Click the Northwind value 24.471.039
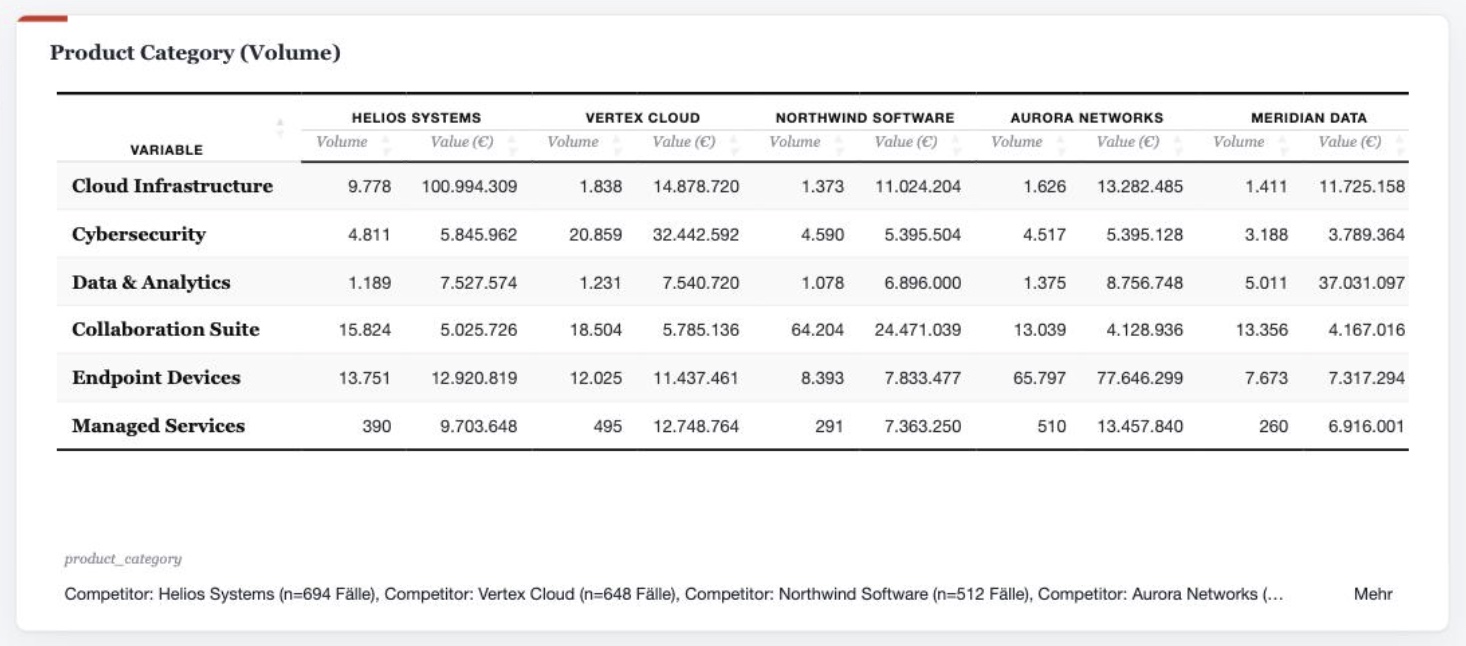The width and height of the screenshot is (1466, 646). 918,329
